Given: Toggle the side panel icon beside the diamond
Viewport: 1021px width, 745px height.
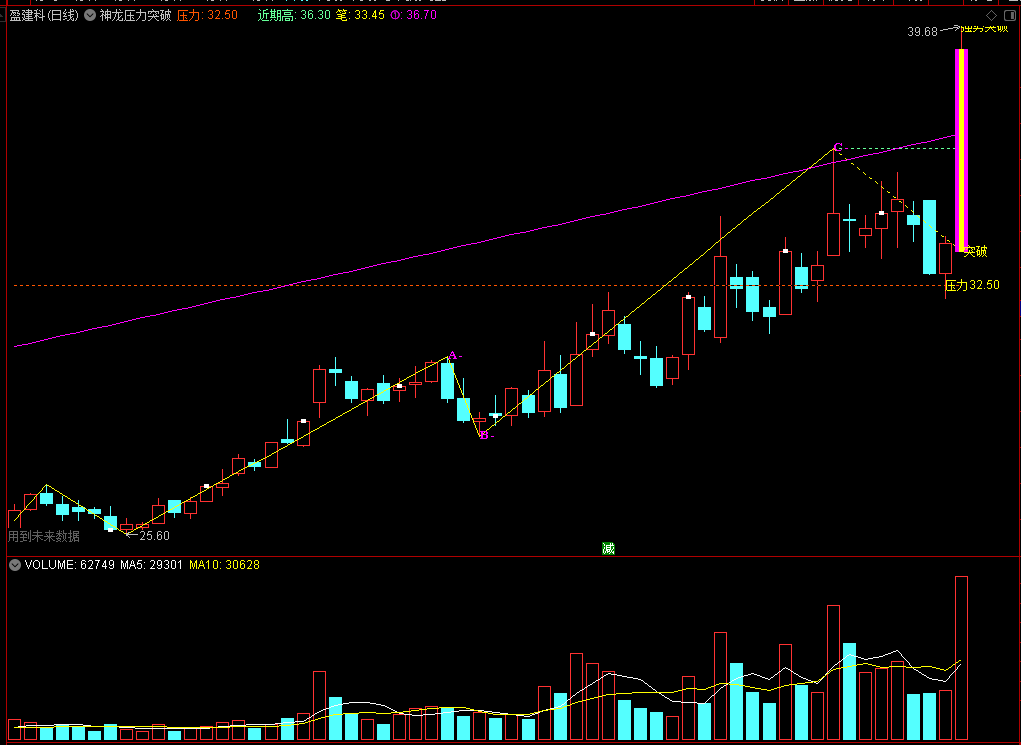Looking at the screenshot, I should [x=1011, y=15].
